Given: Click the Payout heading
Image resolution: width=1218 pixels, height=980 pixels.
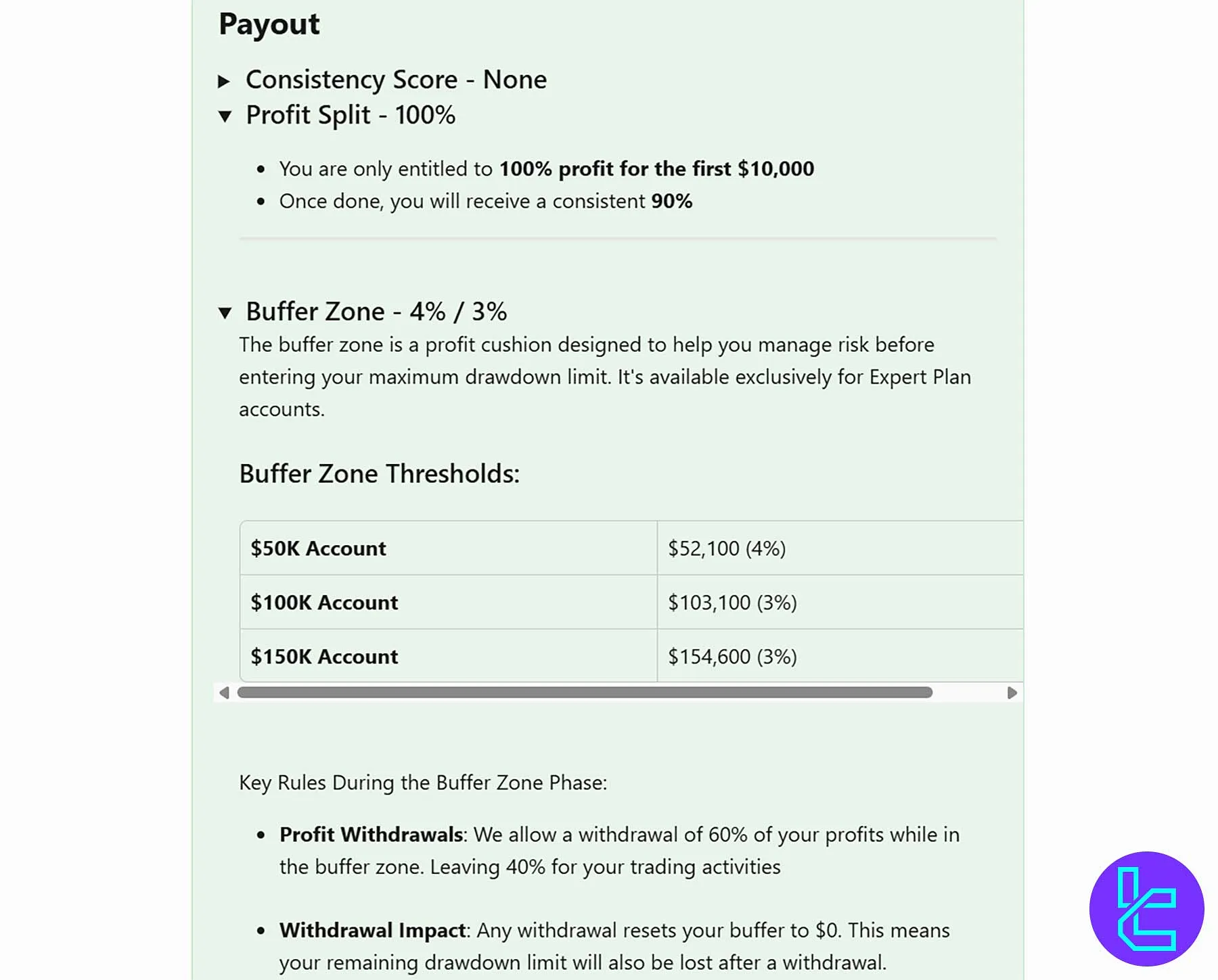Looking at the screenshot, I should click(x=269, y=24).
